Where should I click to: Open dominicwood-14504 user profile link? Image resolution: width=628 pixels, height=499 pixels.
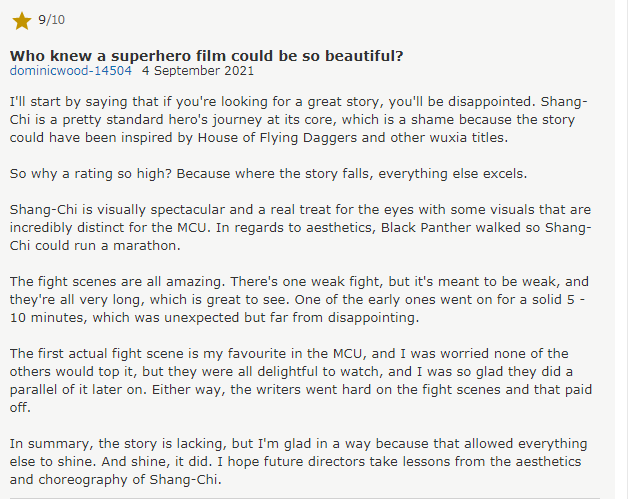point(70,70)
